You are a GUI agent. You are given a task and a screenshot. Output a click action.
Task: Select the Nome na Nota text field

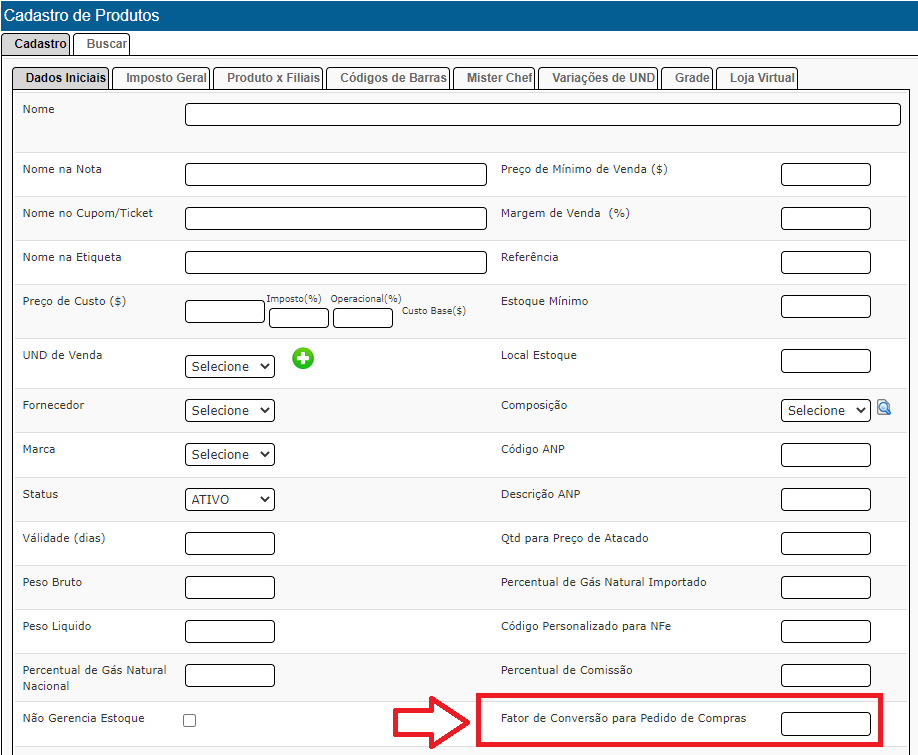pyautogui.click(x=335, y=175)
